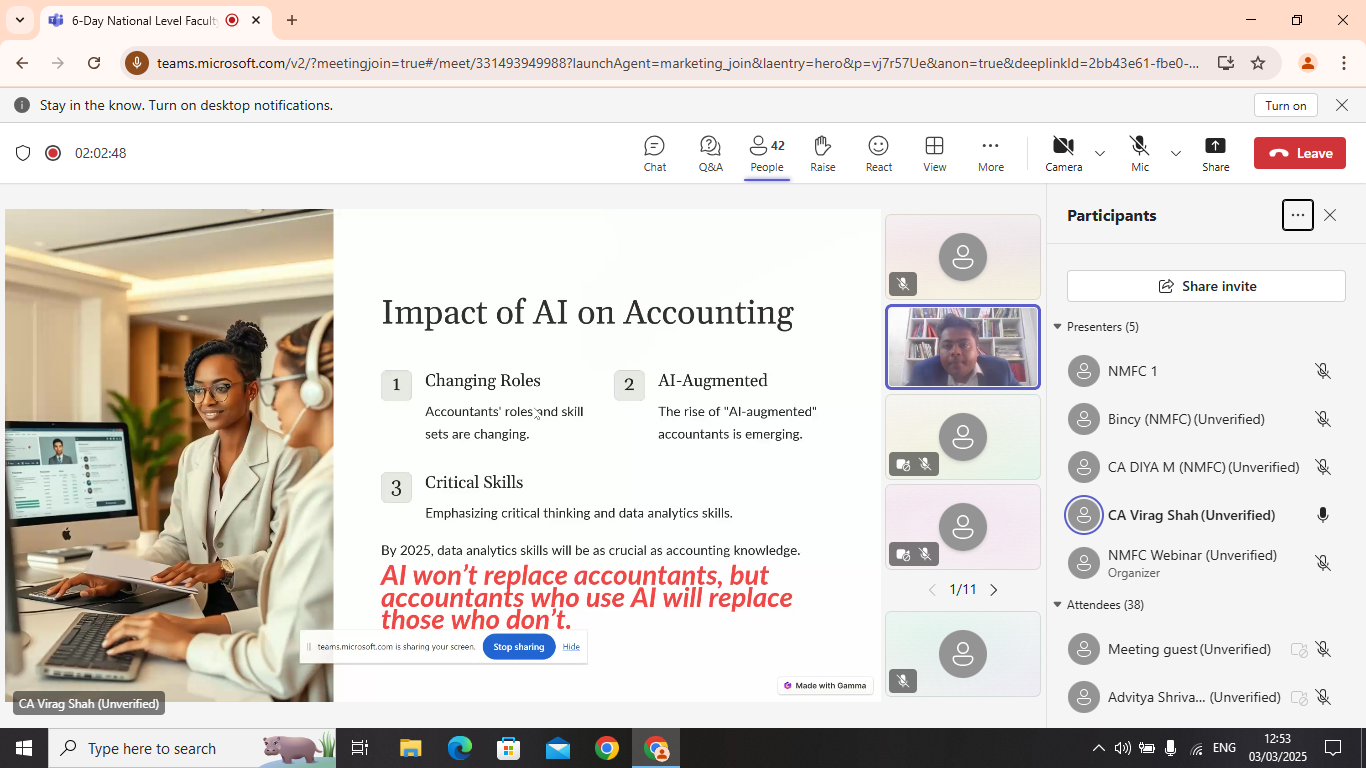Viewport: 1366px width, 768px height.
Task: Open the Q&A panel
Action: click(710, 154)
